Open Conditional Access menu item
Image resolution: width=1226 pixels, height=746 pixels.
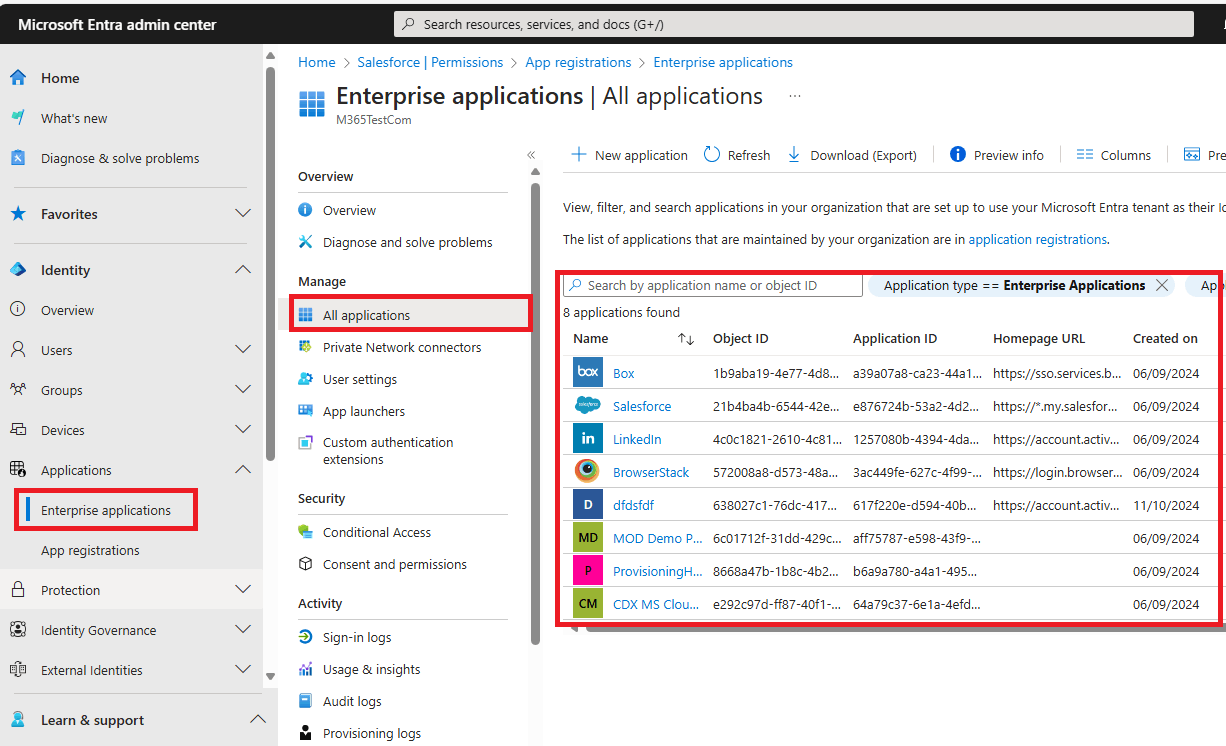coord(377,532)
